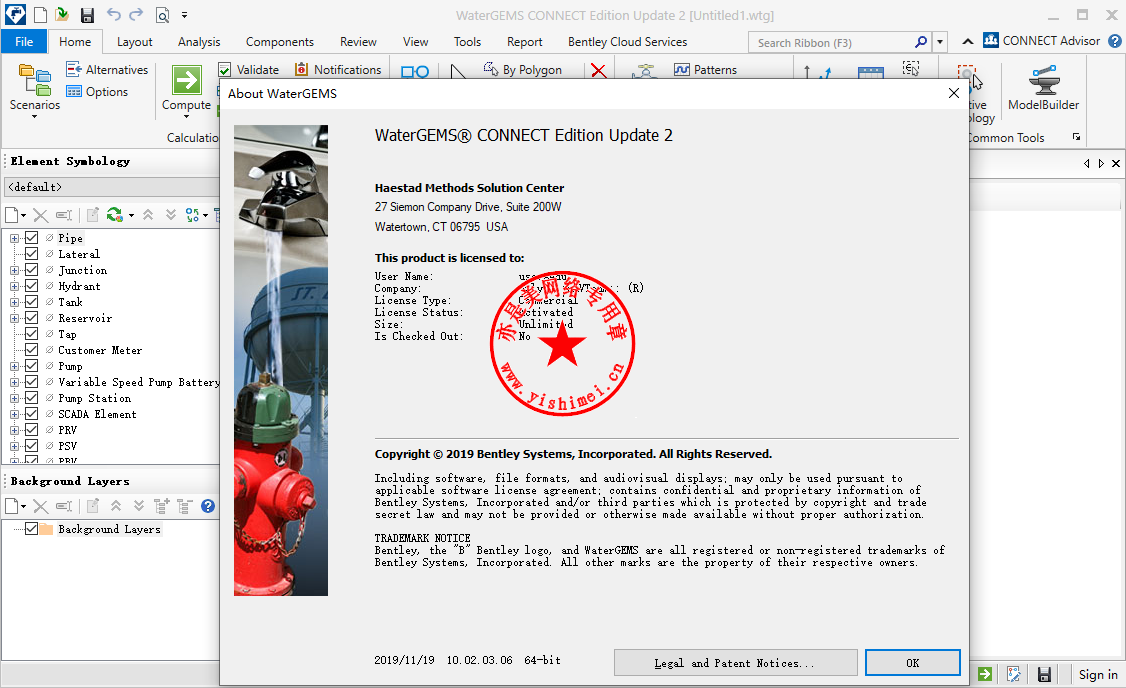1126x688 pixels.
Task: Click Shift Down arrows in Element Symbology toolbar
Action: click(170, 215)
